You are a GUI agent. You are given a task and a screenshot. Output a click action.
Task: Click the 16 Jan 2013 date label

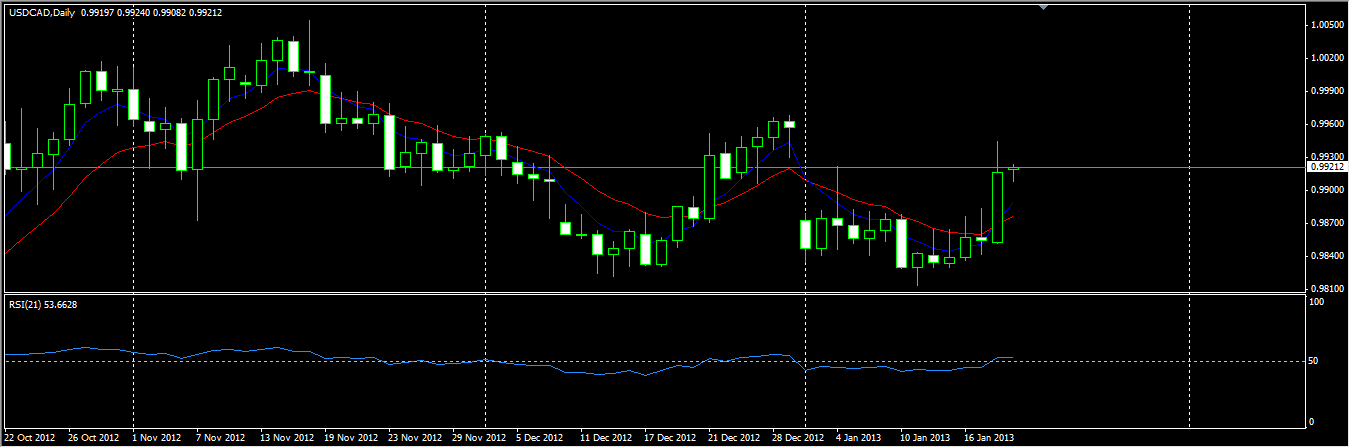click(x=990, y=438)
